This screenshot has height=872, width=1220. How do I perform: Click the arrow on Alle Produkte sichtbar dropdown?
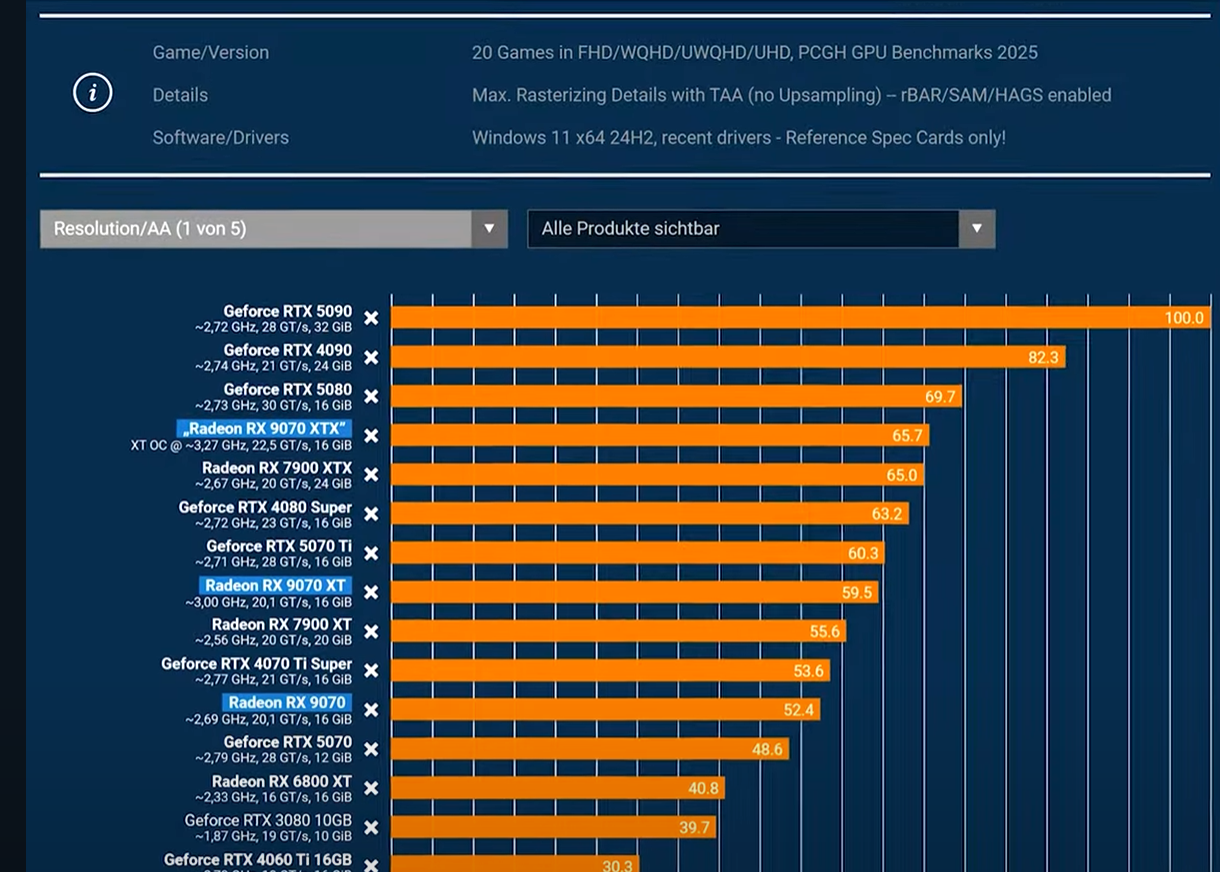pos(977,228)
